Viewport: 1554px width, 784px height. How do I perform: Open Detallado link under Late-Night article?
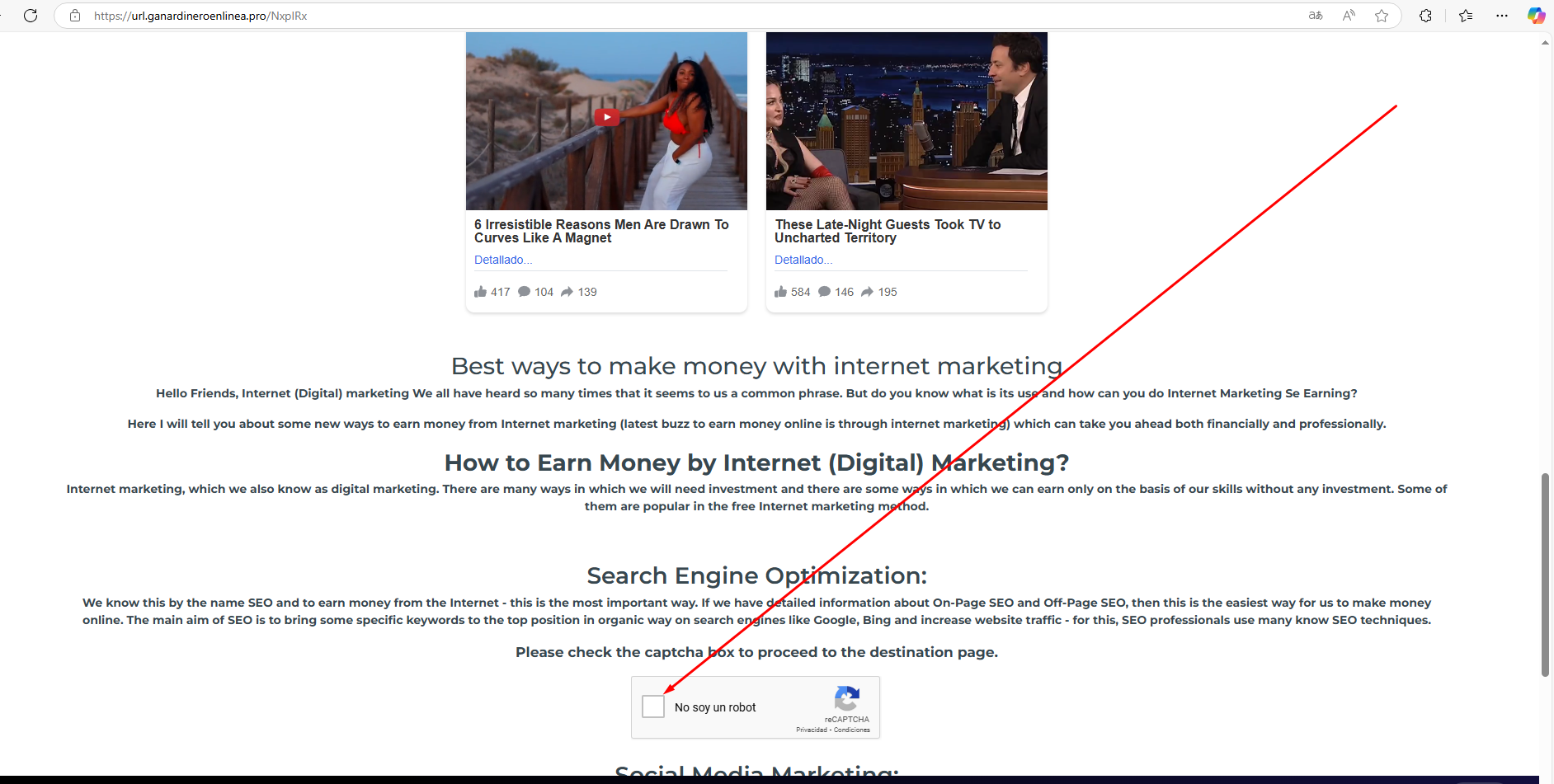[803, 260]
